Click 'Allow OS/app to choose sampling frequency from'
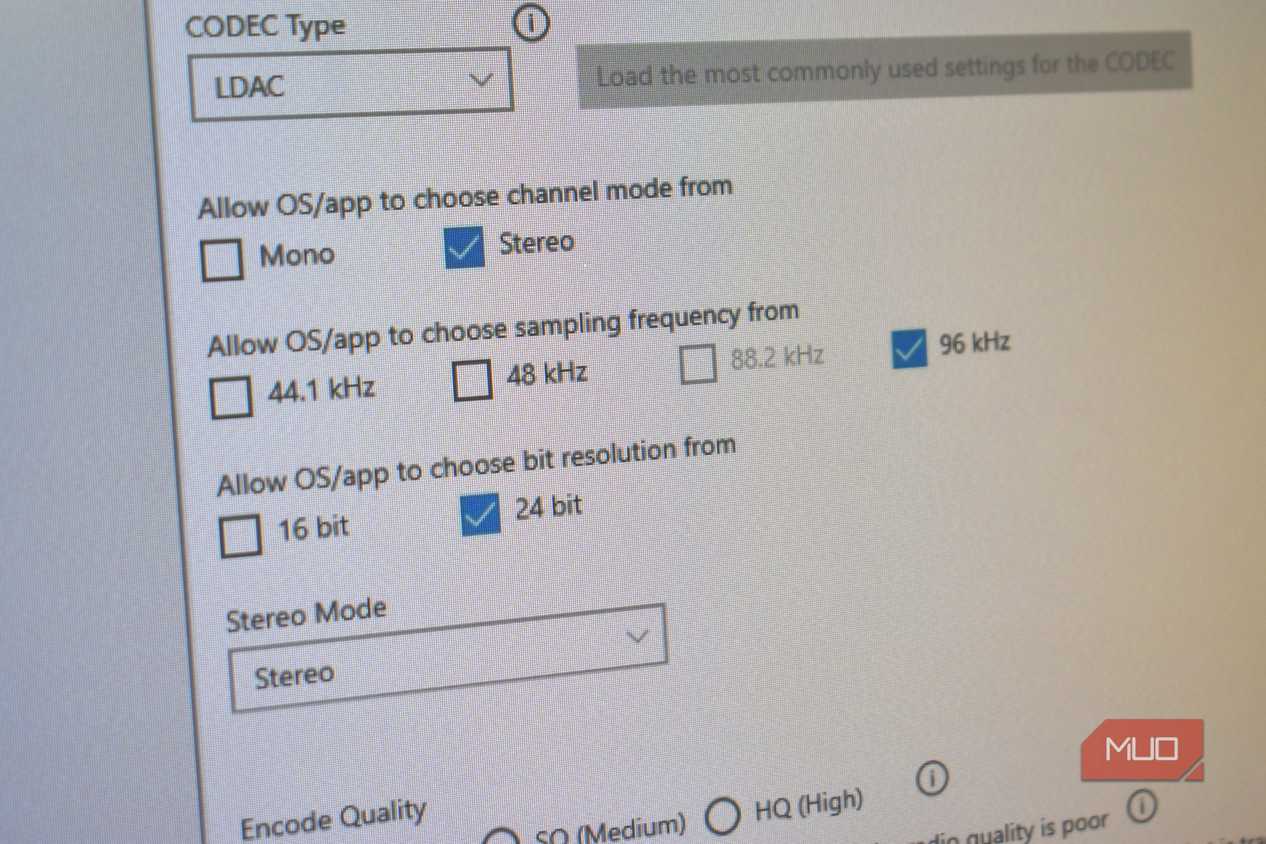This screenshot has width=1266, height=844. coord(503,329)
